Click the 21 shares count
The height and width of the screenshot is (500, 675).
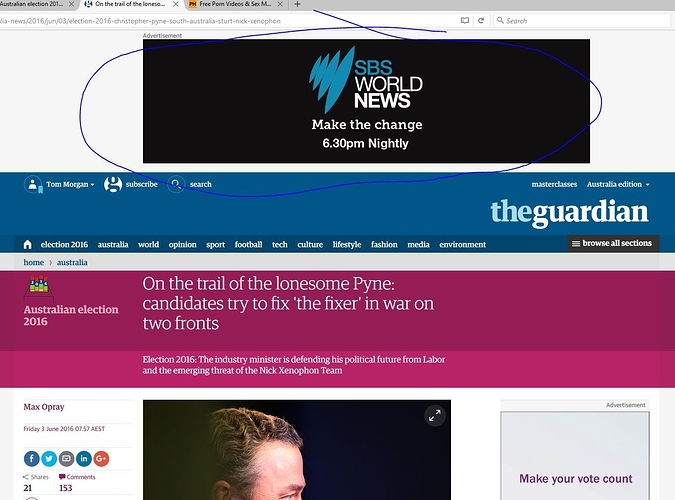click(x=28, y=488)
